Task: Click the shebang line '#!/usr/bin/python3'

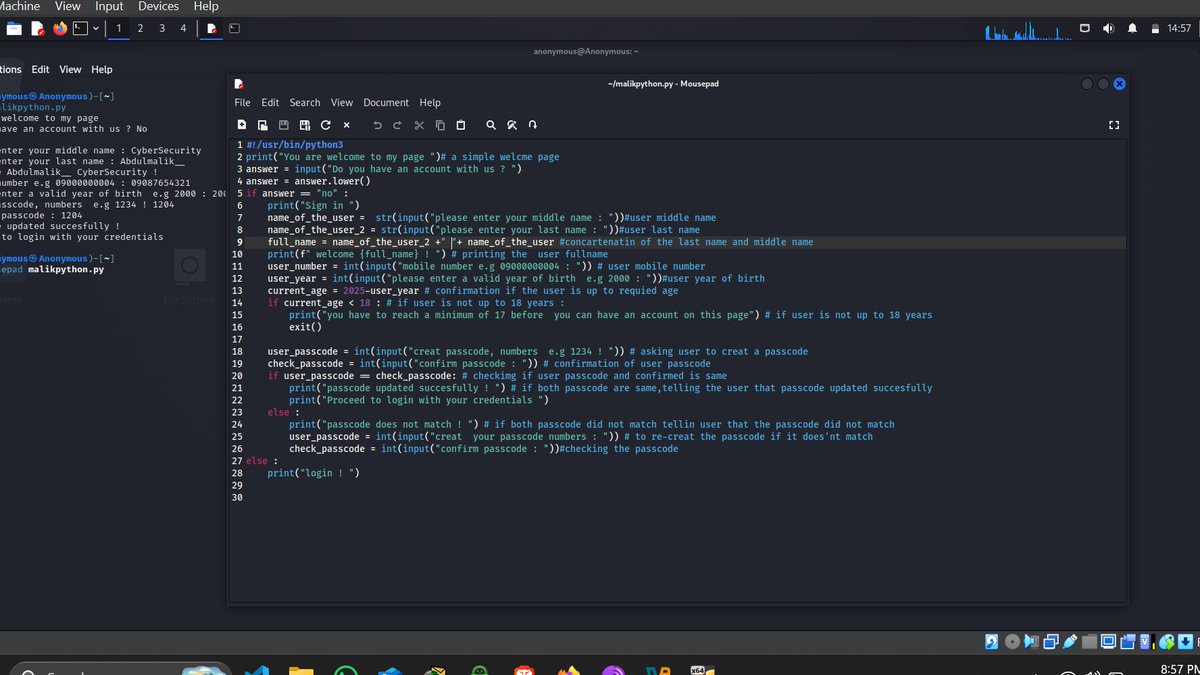Action: coord(294,145)
